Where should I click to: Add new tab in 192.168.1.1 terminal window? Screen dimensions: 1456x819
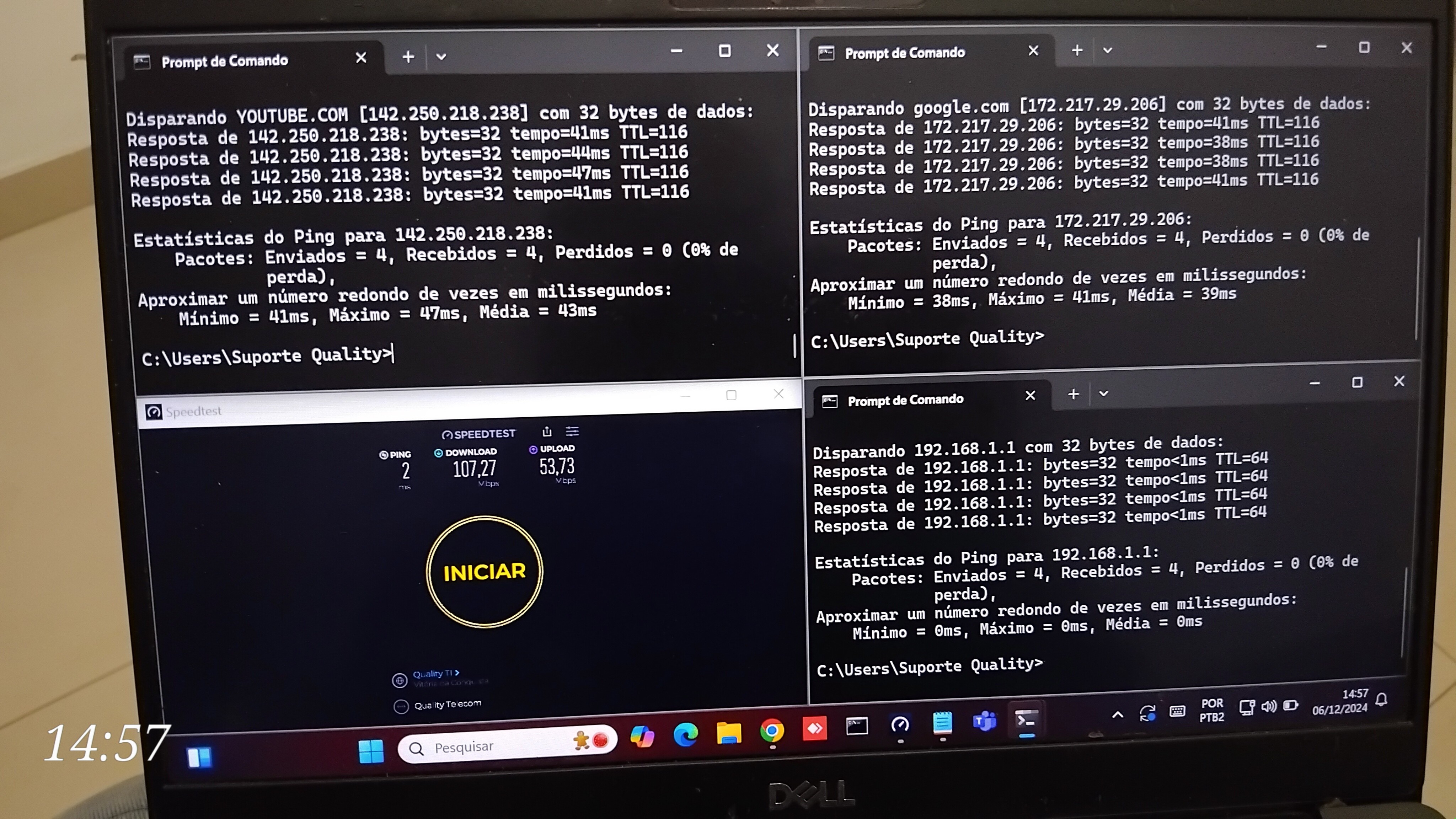coord(1074,394)
